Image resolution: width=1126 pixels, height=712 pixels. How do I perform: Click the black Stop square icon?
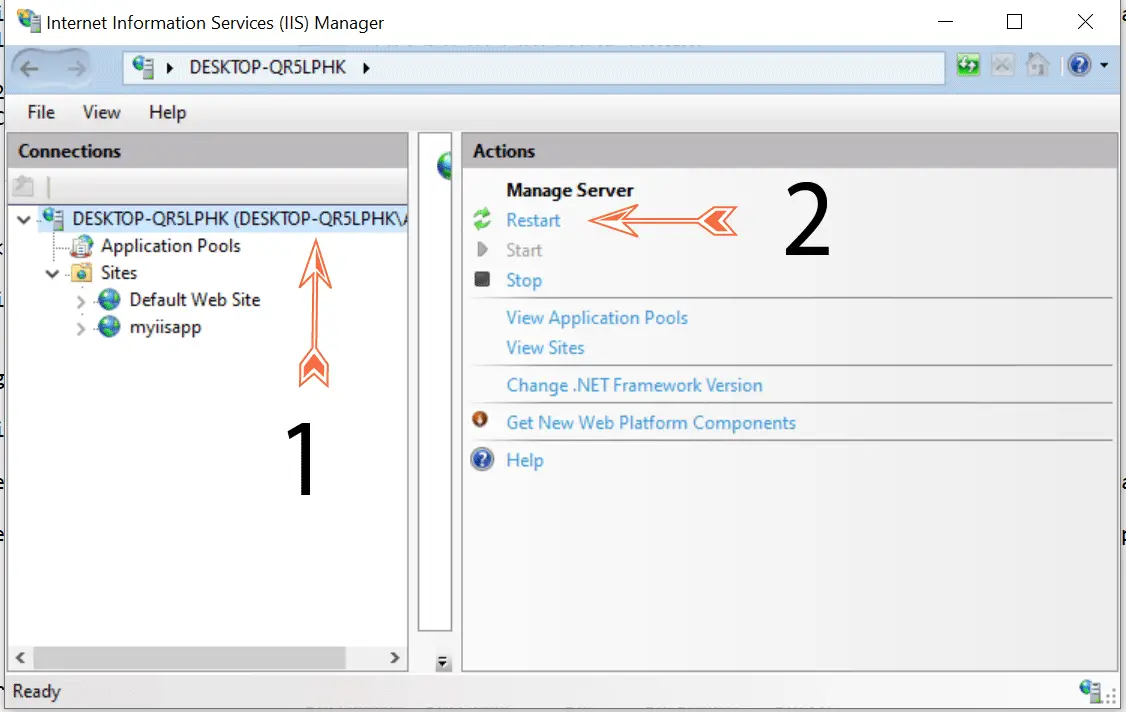(482, 279)
